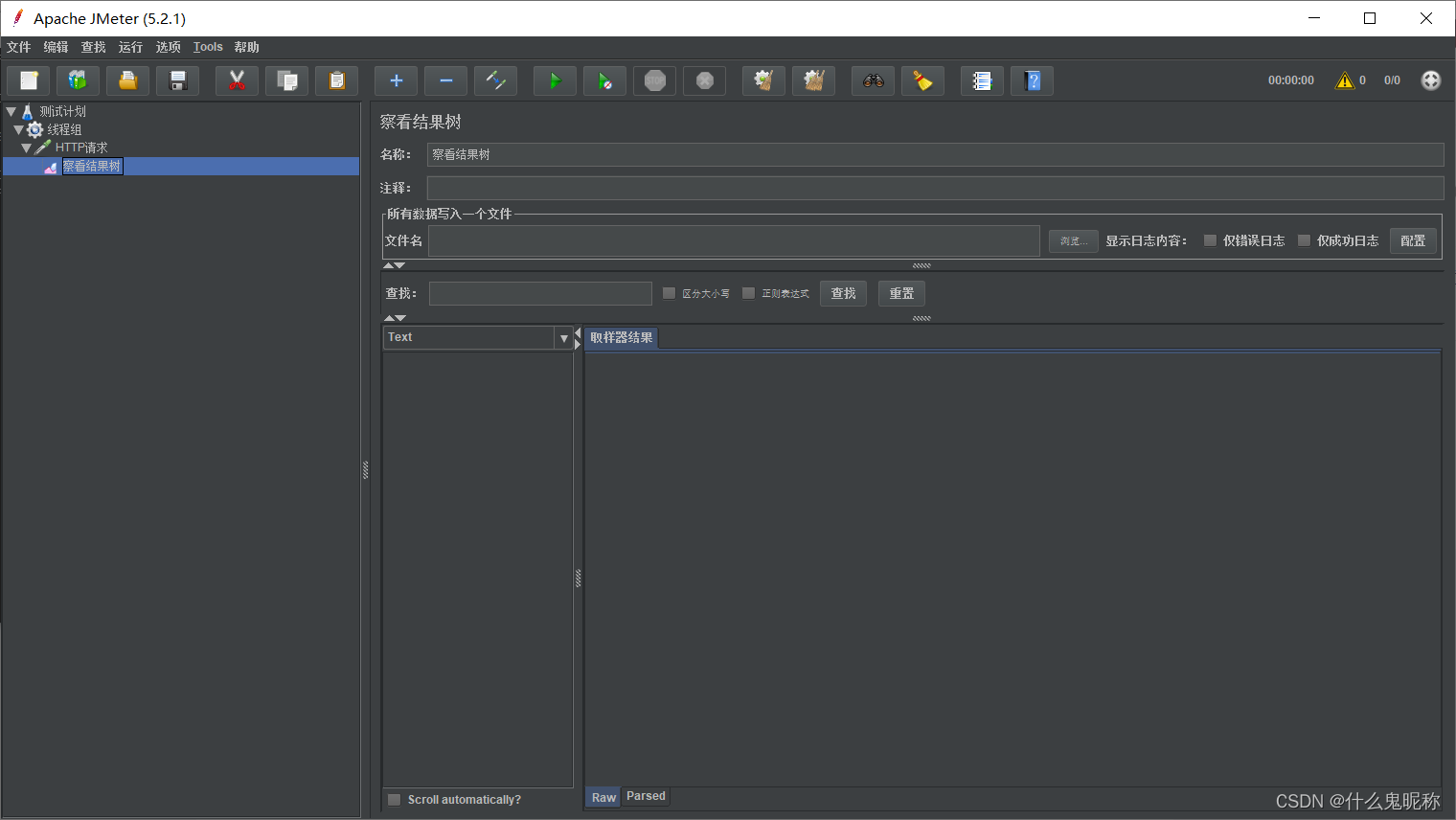Toggle enable/disable of selected element icon

pos(496,81)
